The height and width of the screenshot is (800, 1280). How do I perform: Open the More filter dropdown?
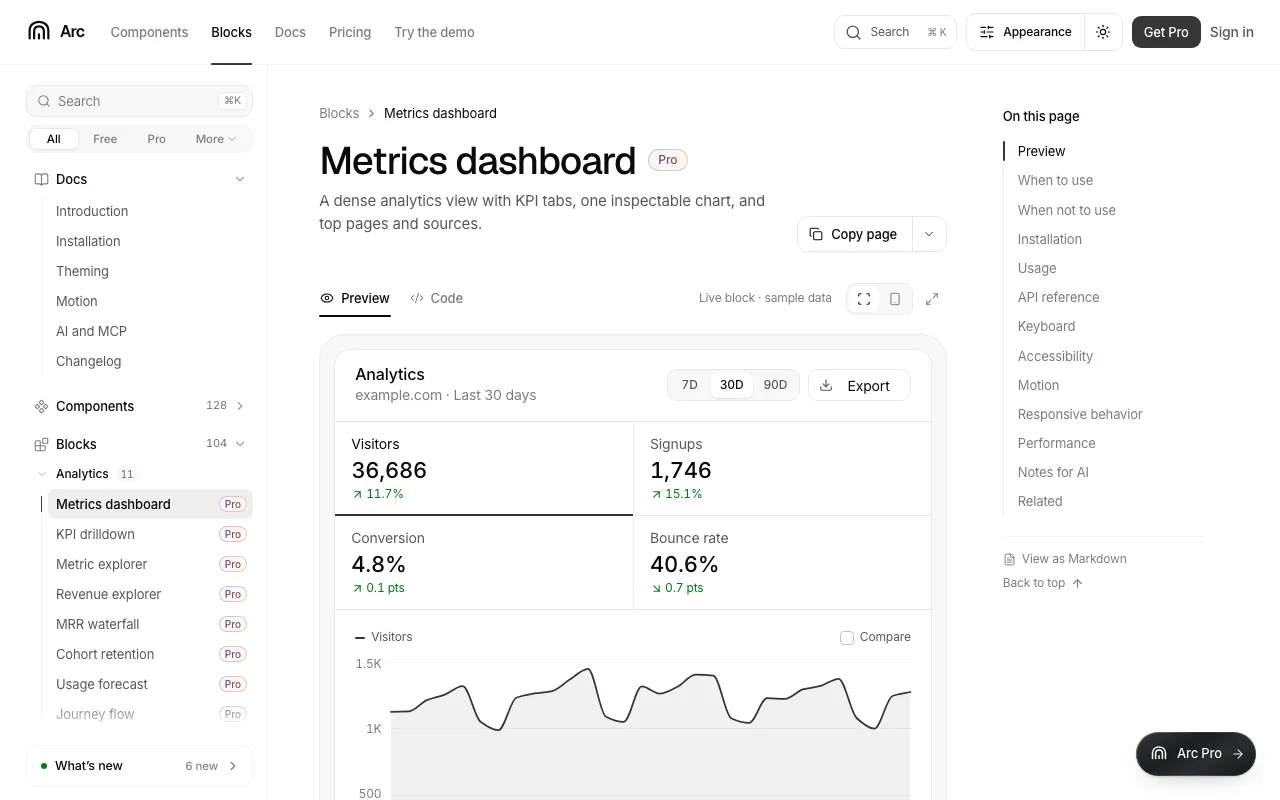click(216, 139)
